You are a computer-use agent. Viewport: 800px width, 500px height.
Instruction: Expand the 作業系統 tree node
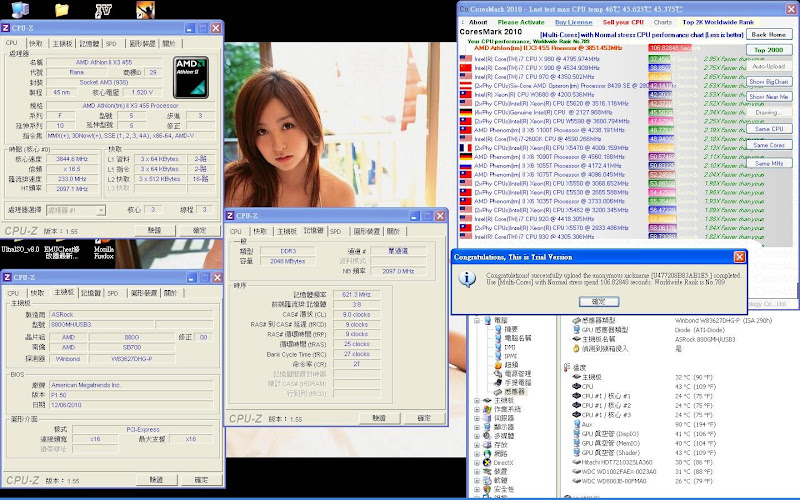[477, 409]
